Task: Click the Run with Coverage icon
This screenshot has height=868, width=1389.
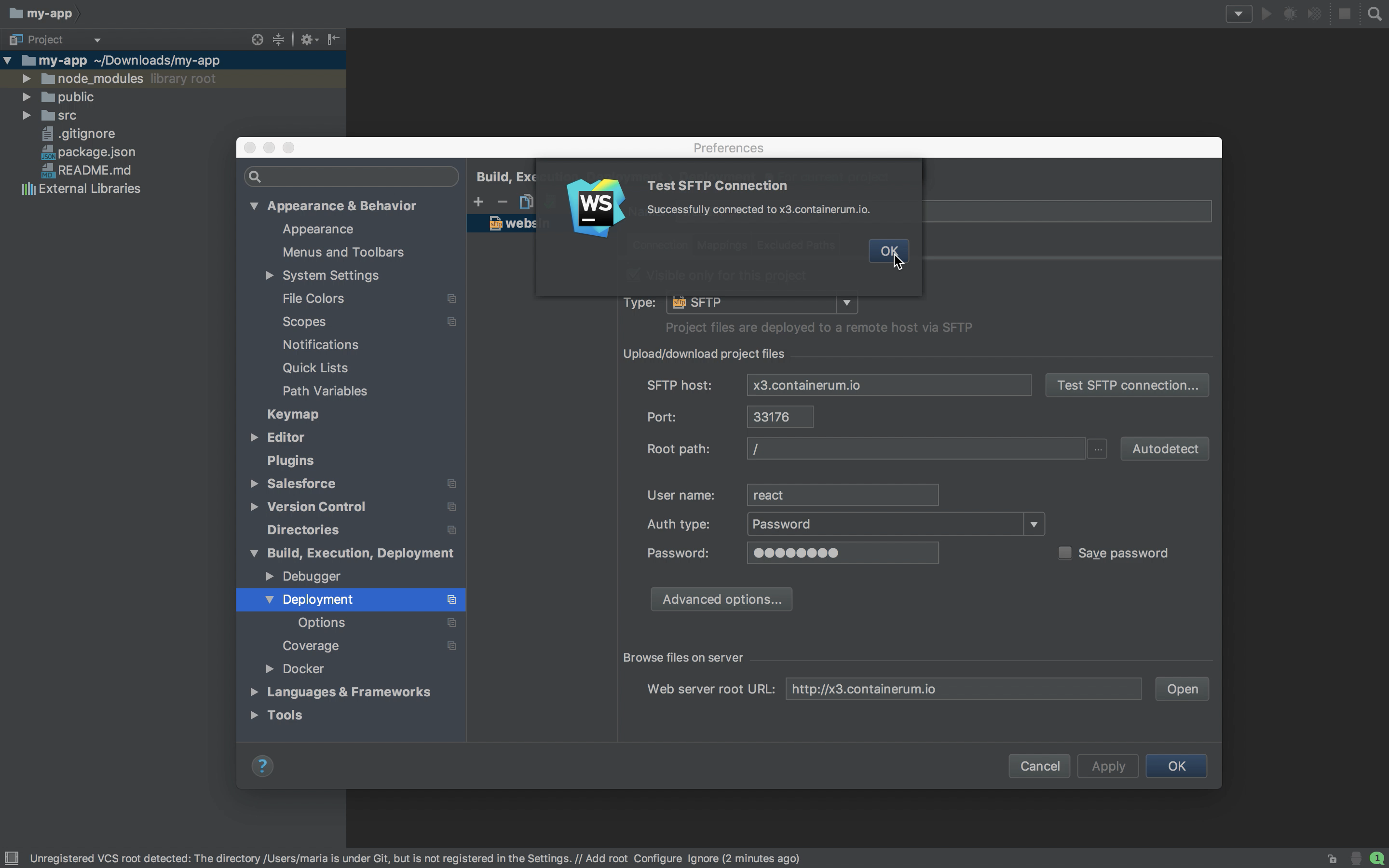Action: [x=1314, y=14]
